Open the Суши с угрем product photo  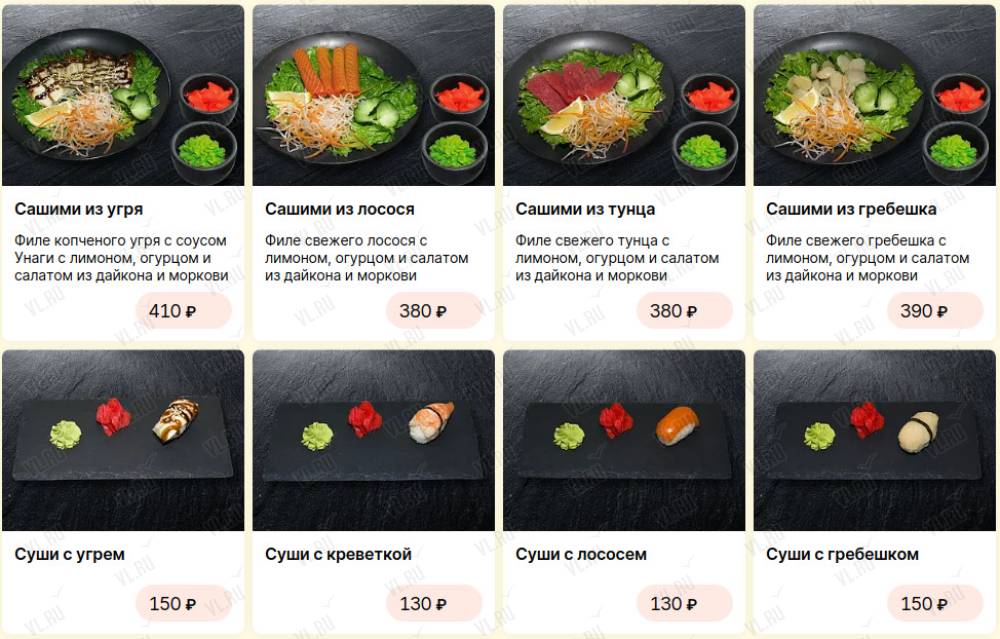point(123,440)
